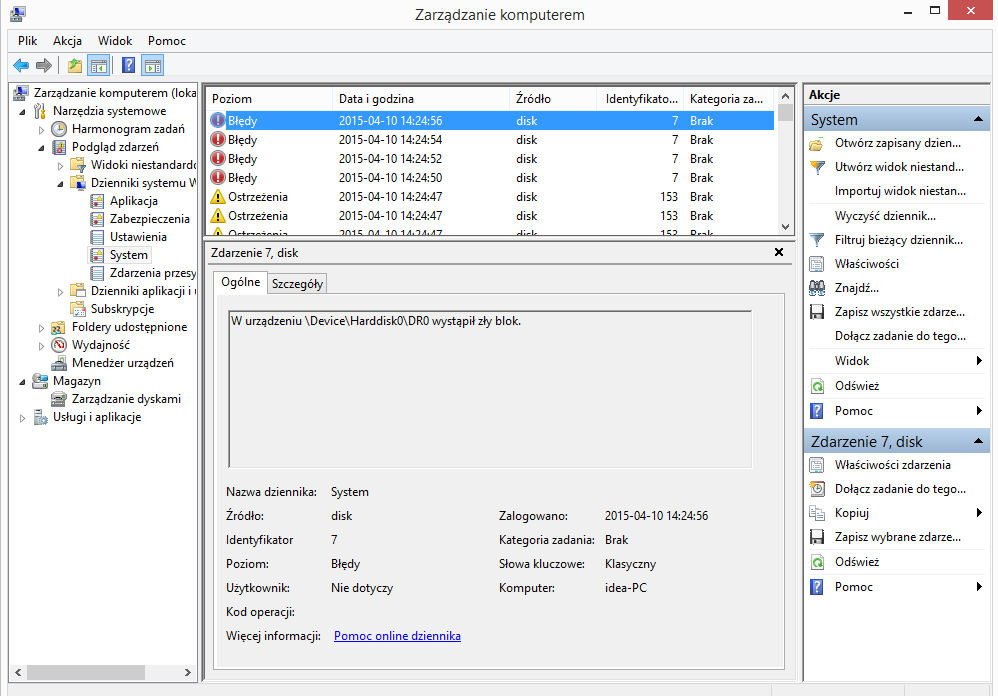
Task: Select the Subskrypcje tree item
Action: point(122,309)
